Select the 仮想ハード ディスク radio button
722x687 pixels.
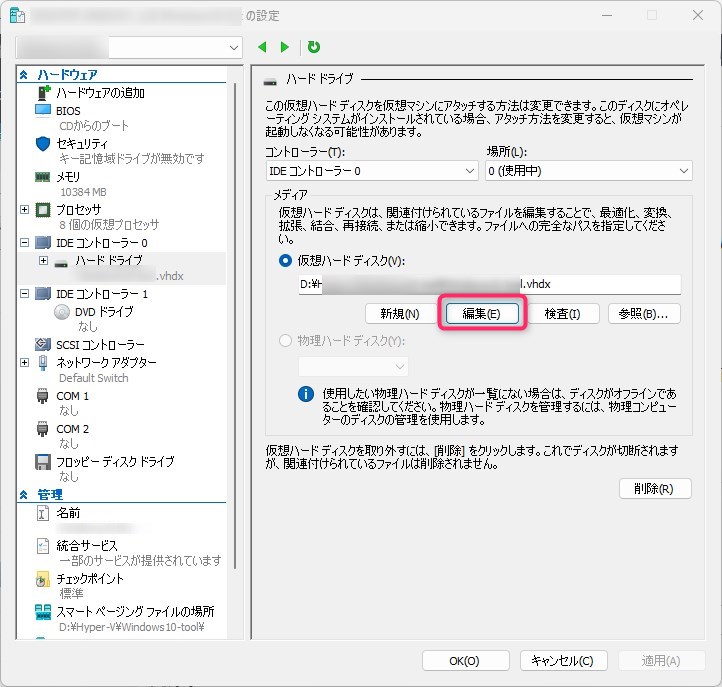(286, 260)
